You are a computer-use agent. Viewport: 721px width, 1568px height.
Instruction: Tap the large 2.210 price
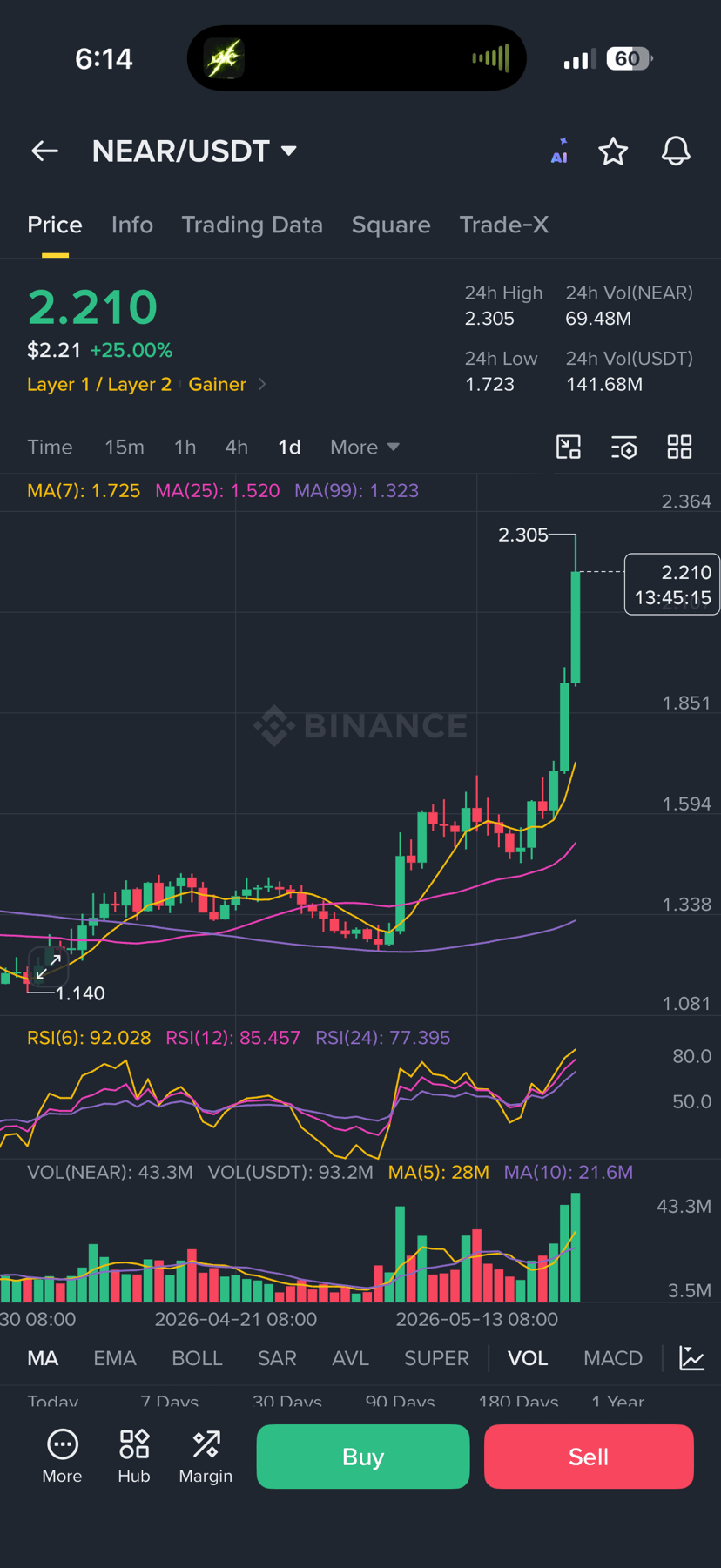pos(92,306)
